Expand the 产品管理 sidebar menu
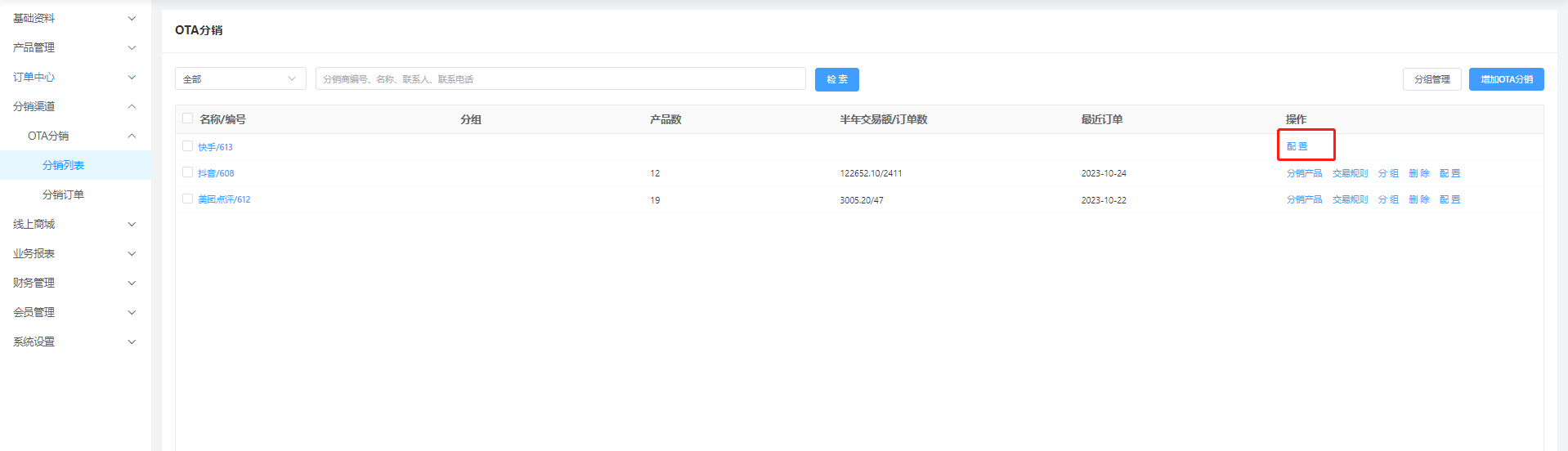This screenshot has height=451, width=1568. pos(74,47)
